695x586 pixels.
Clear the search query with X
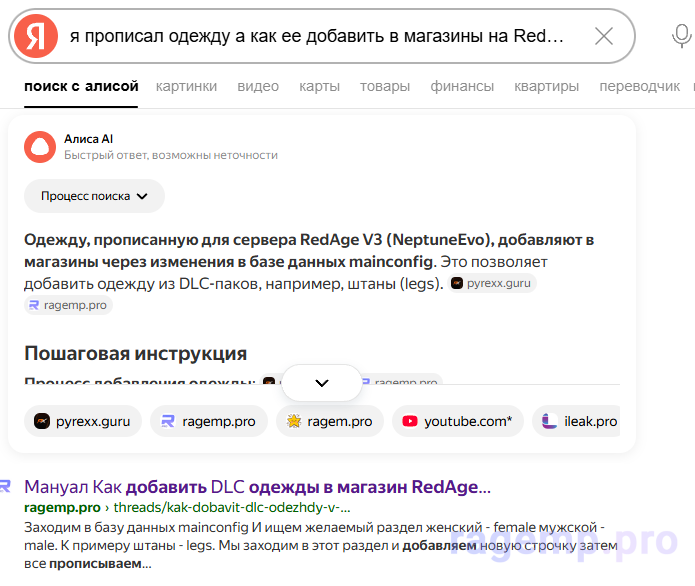(x=604, y=37)
